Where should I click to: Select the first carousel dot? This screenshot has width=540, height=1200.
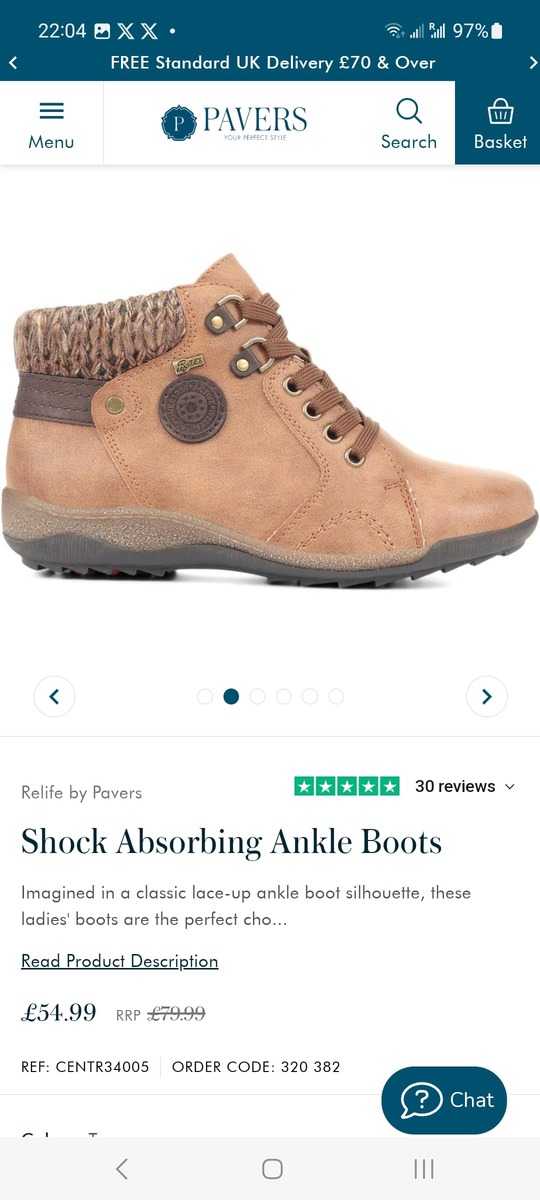pos(205,696)
